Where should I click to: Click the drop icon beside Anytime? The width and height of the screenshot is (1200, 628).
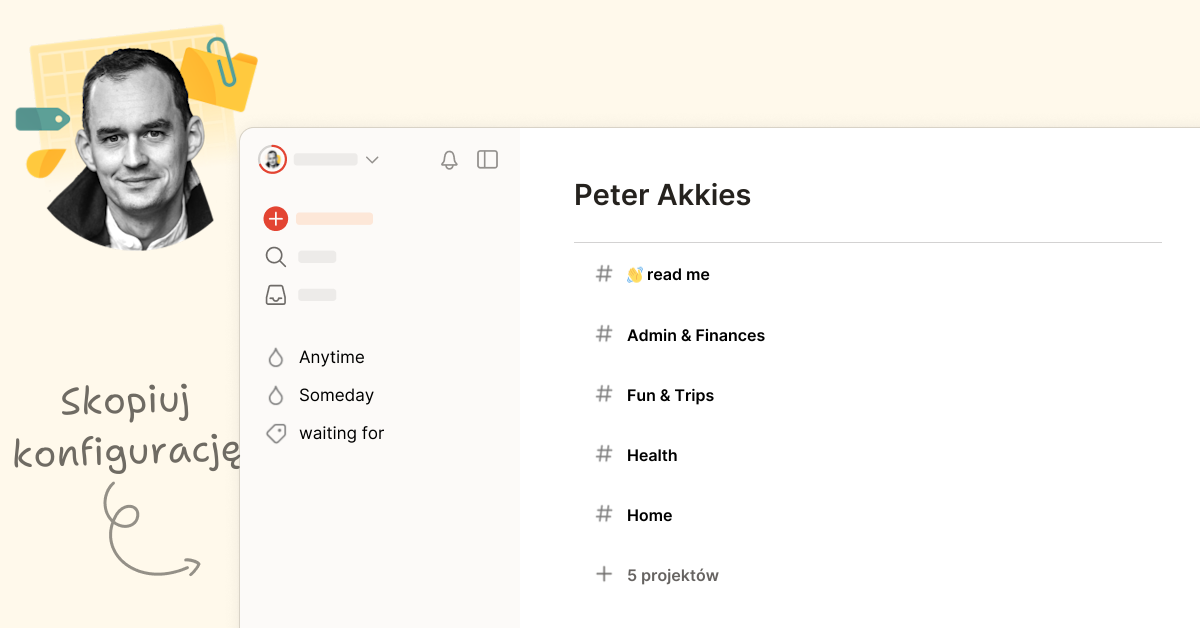pyautogui.click(x=276, y=357)
